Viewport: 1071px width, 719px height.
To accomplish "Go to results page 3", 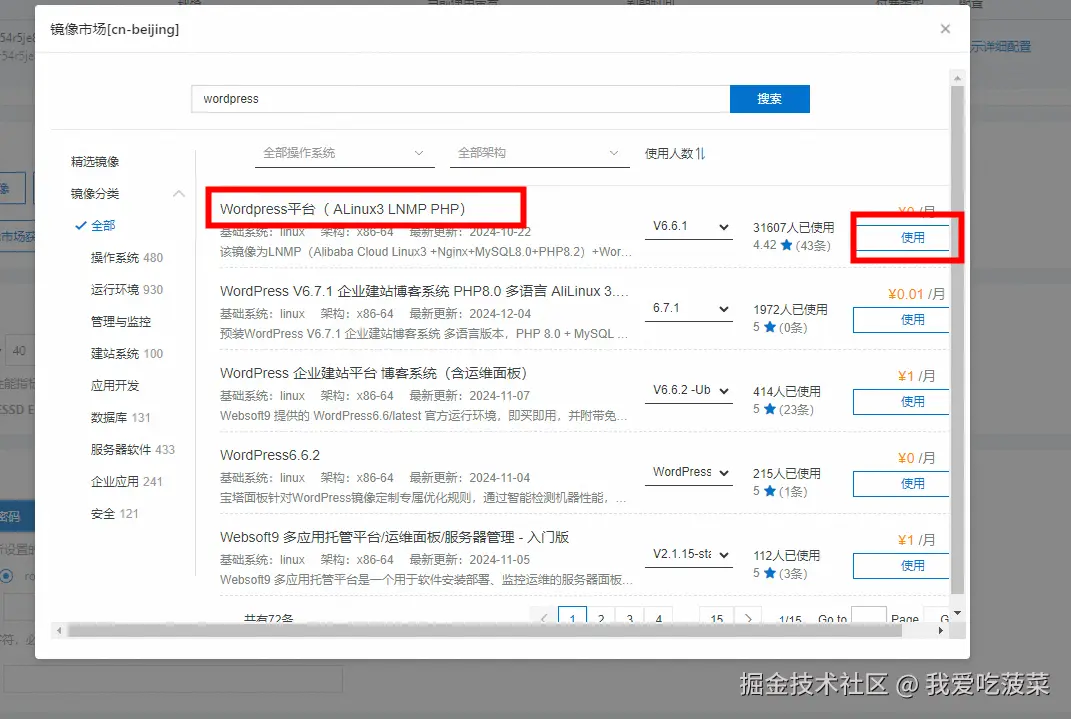I will [630, 617].
